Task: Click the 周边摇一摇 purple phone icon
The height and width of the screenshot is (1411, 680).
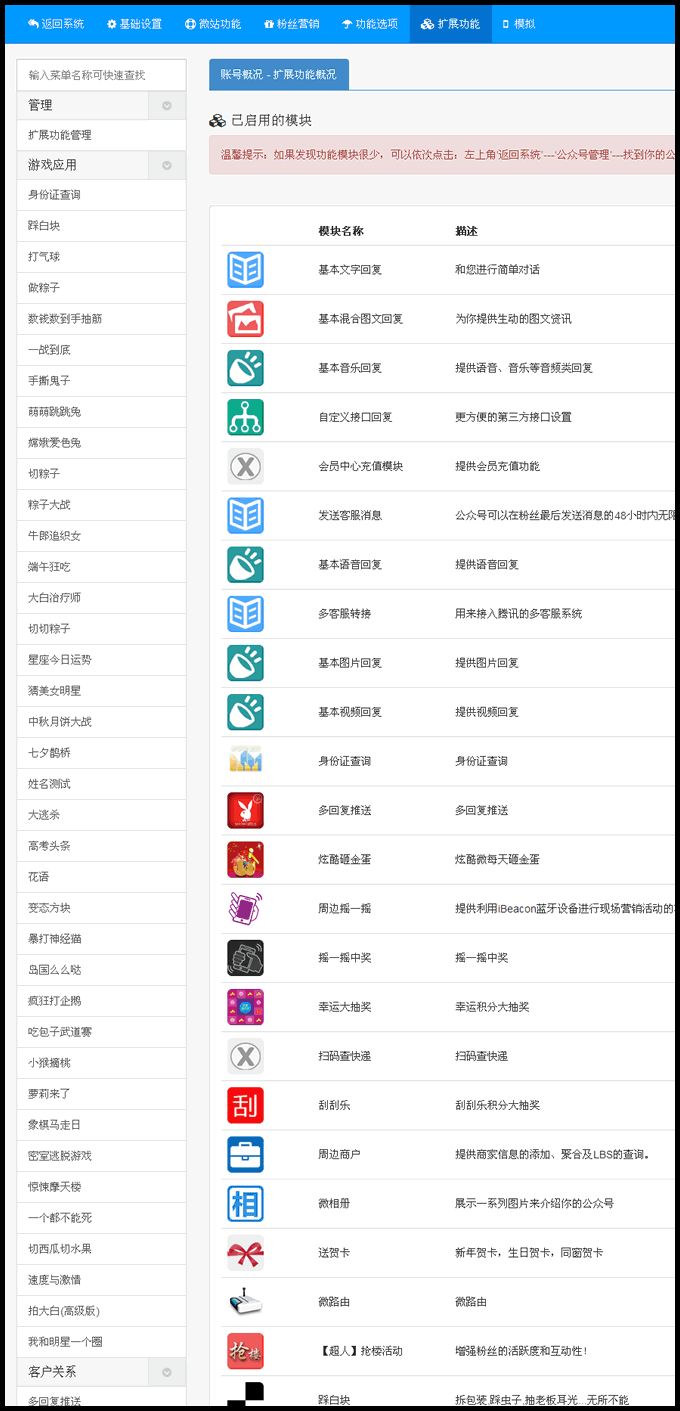Action: tap(245, 908)
